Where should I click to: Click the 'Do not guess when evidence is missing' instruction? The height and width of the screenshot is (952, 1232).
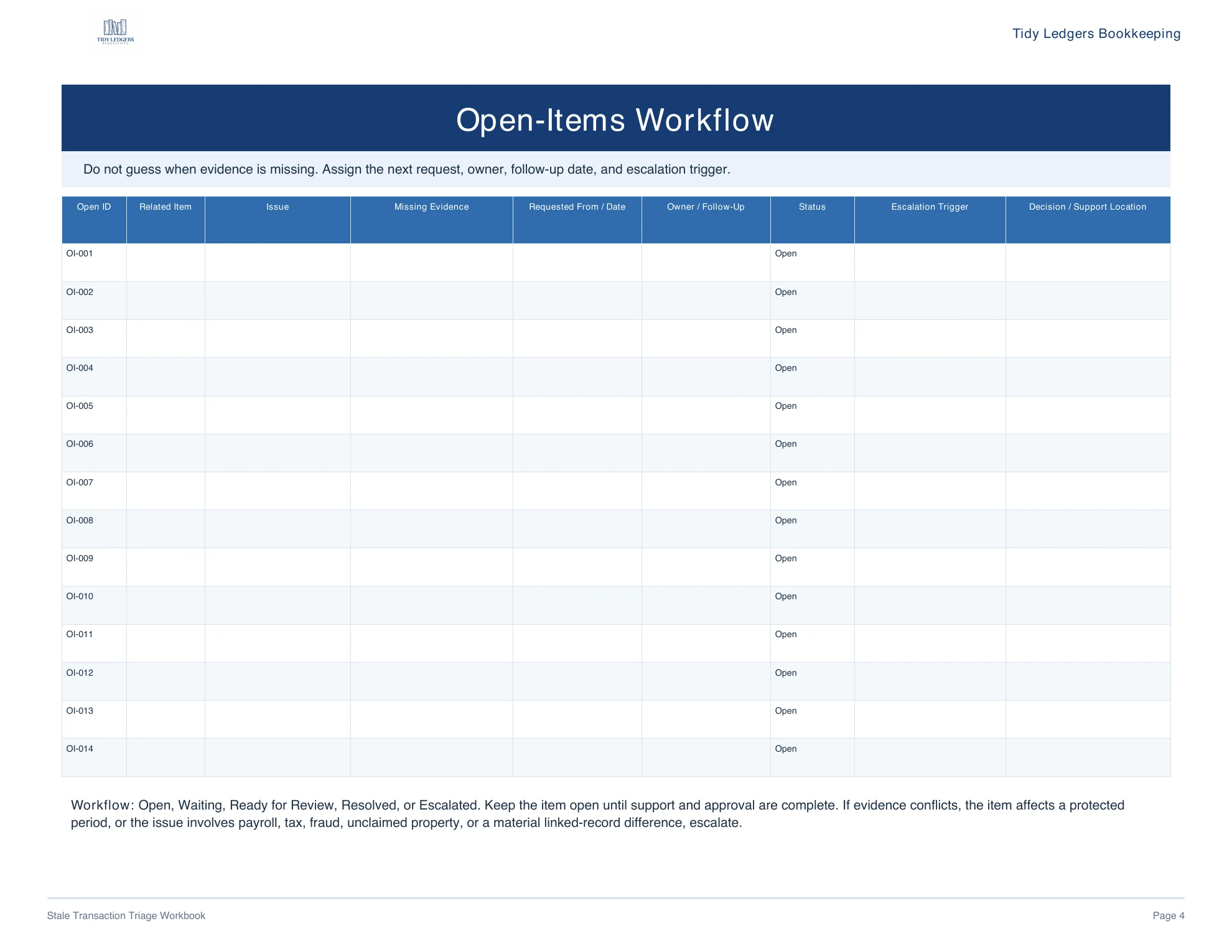[x=407, y=169]
